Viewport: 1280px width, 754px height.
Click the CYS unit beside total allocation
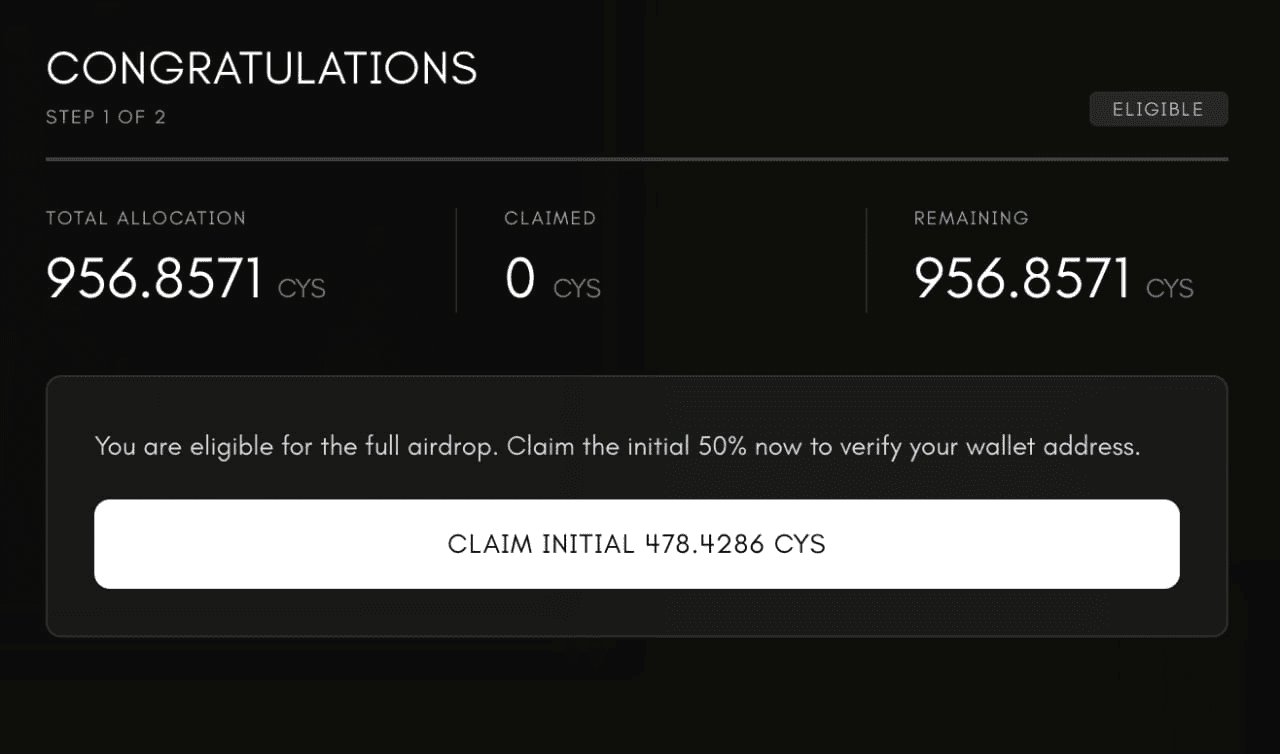point(302,289)
